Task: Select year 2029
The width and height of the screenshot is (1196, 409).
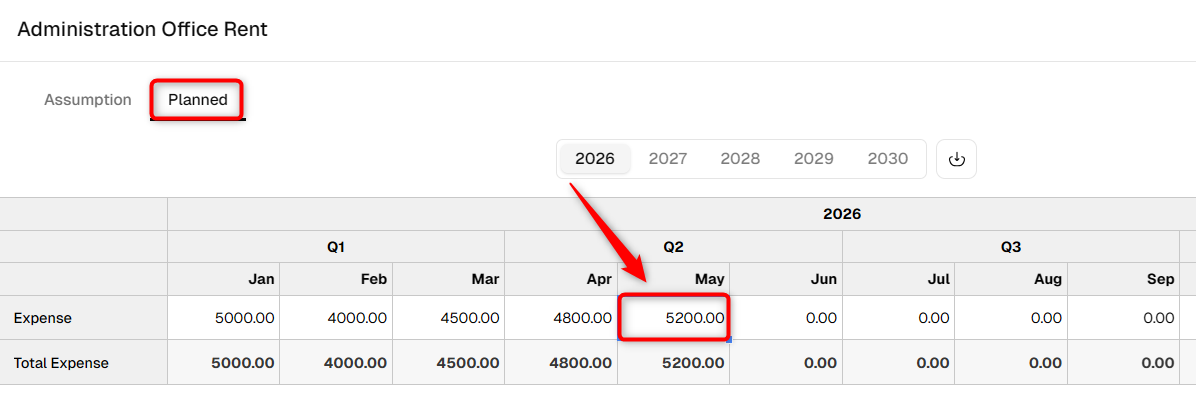Action: [x=813, y=159]
